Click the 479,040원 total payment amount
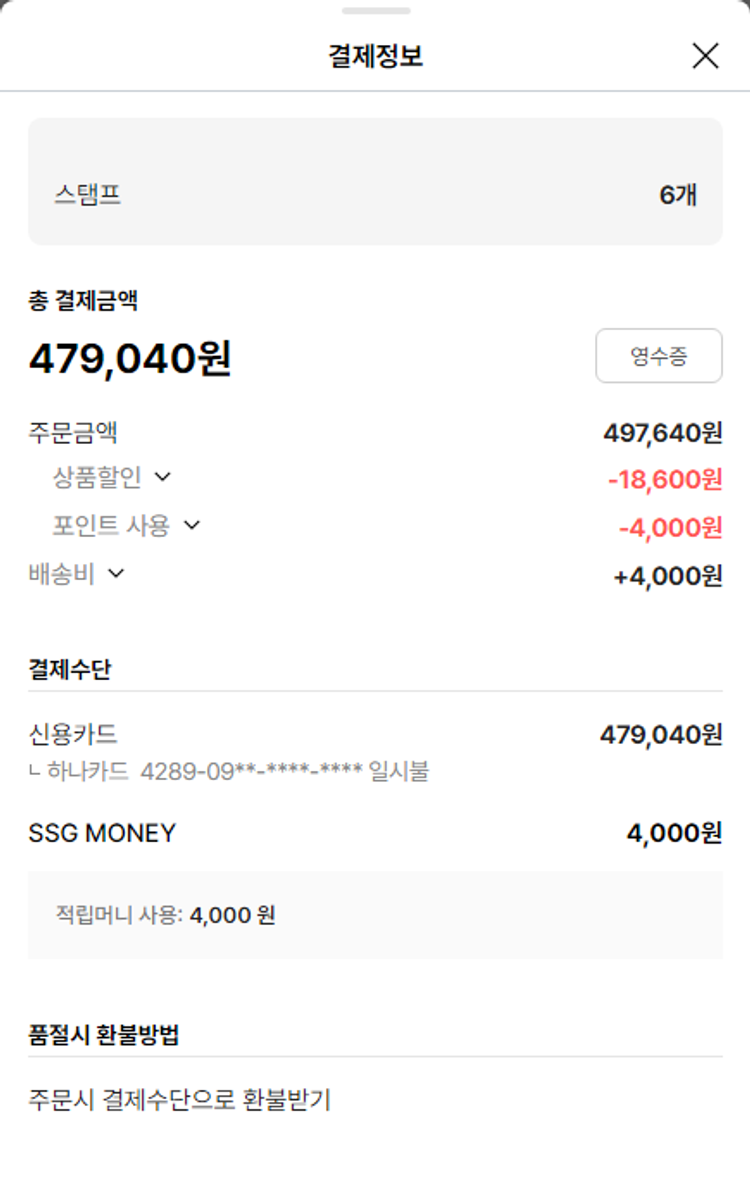The width and height of the screenshot is (750, 1193). pyautogui.click(x=130, y=358)
